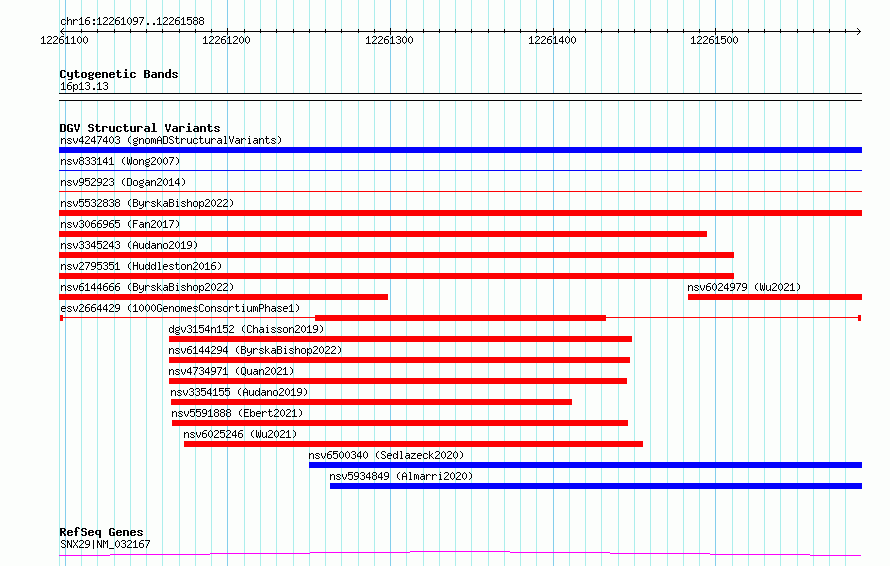This screenshot has height=566, width=890.
Task: Select the RefSeq Genes track title
Action: pos(101,532)
